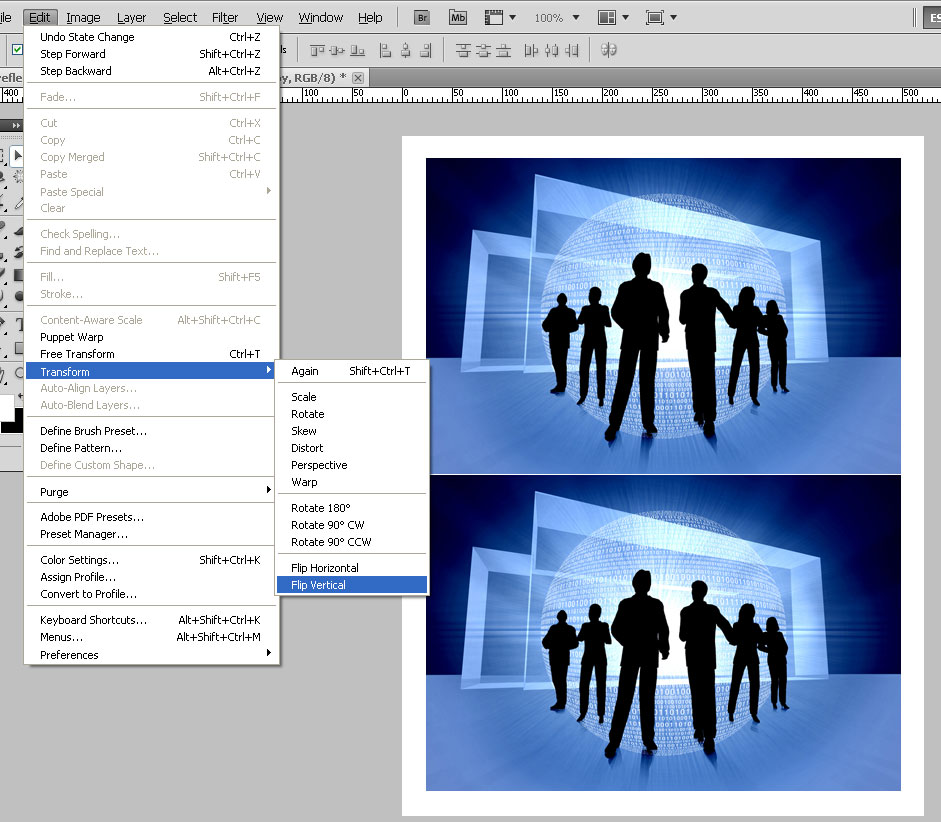Click the lower image on the canvas

coord(663,633)
